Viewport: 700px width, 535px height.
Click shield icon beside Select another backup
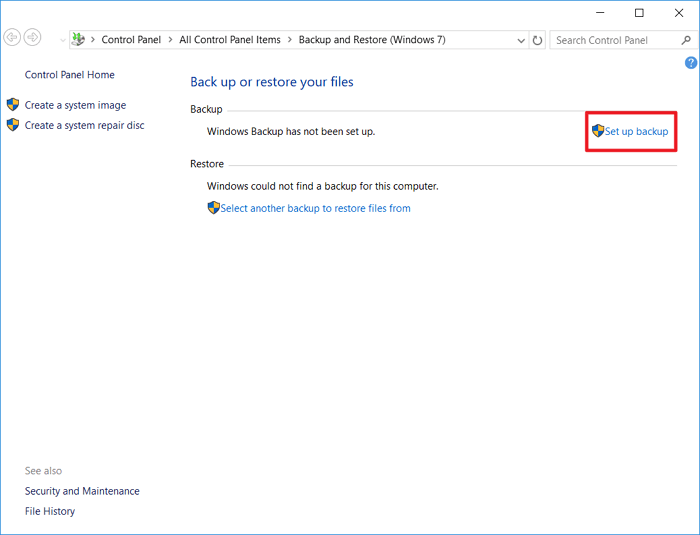pos(213,208)
